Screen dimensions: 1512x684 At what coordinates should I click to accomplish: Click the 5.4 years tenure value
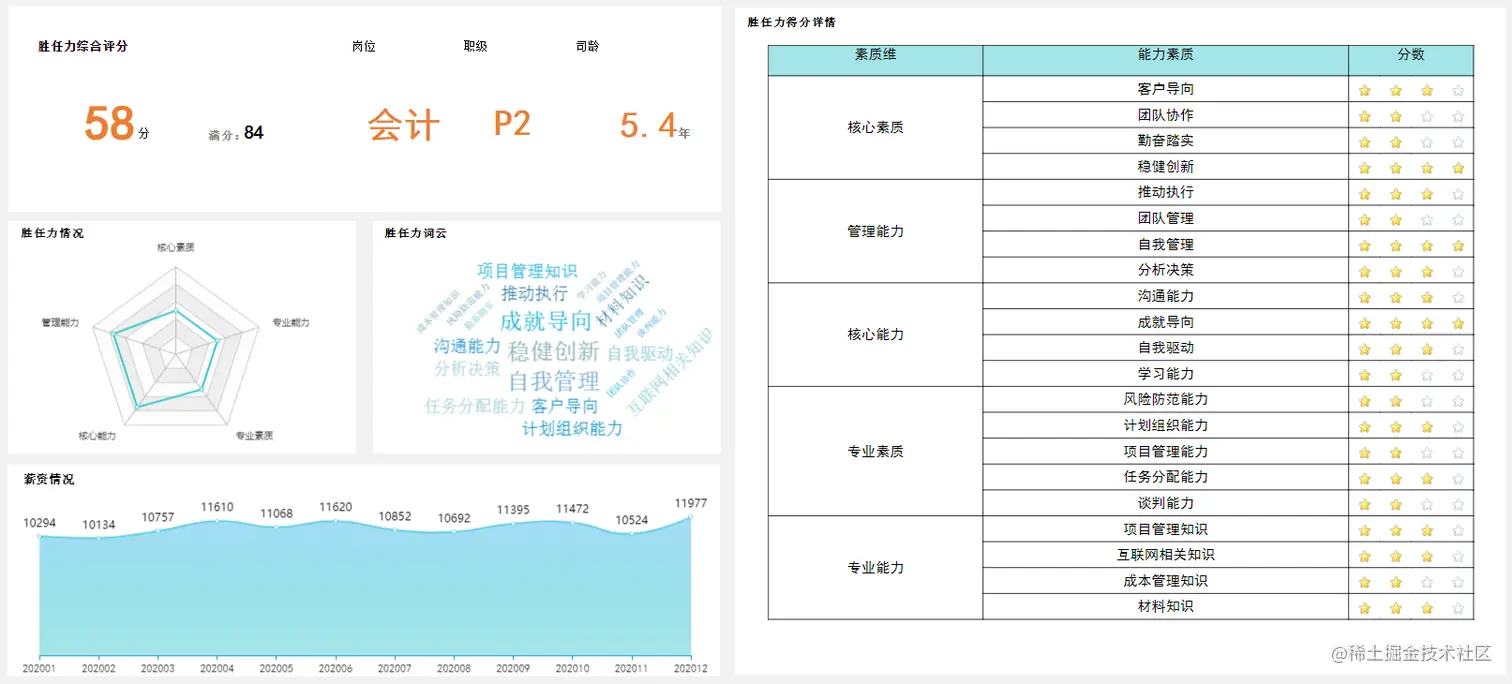[x=648, y=125]
